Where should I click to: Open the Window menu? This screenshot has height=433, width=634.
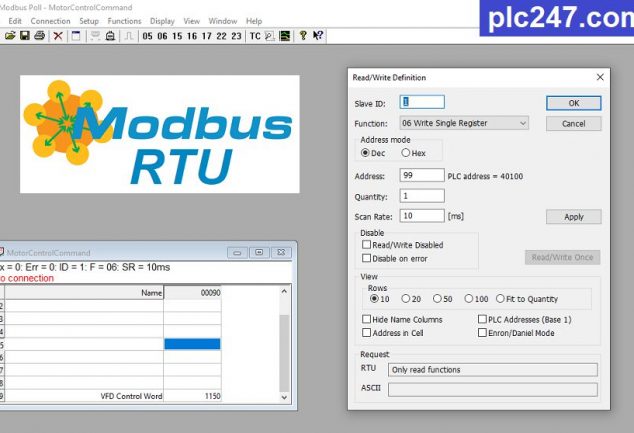pyautogui.click(x=223, y=21)
